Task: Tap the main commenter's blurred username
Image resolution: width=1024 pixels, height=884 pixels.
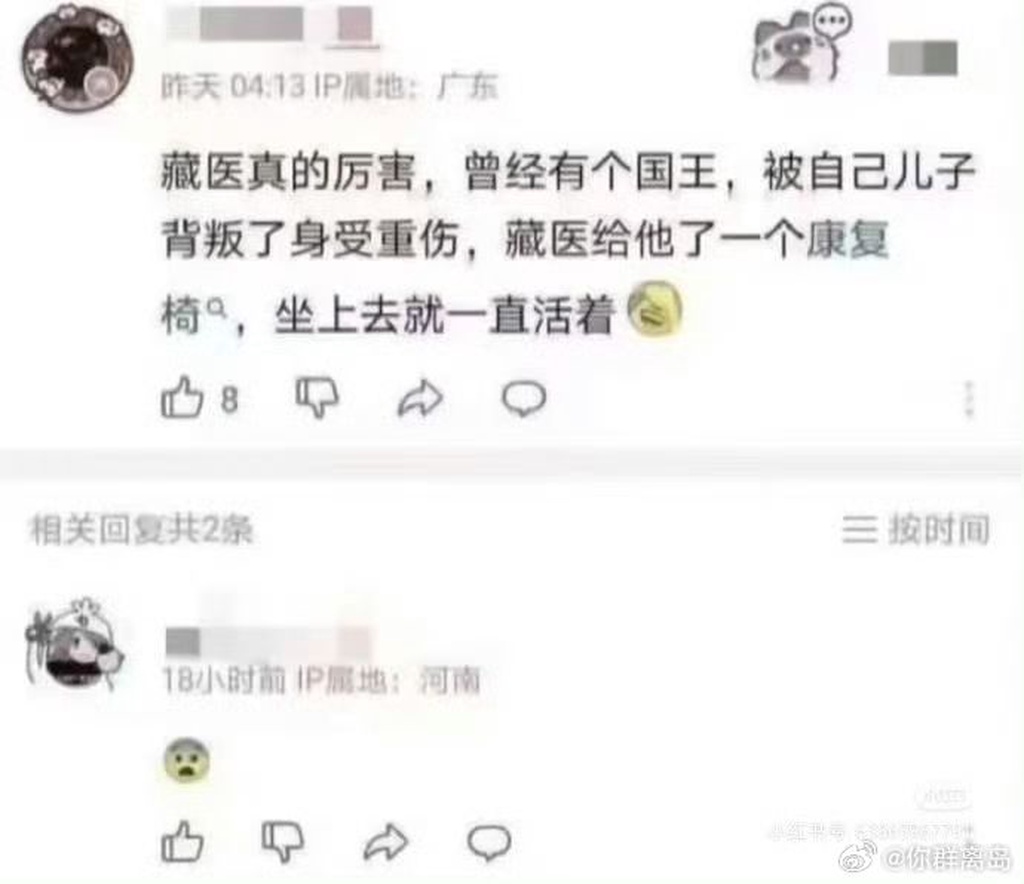Action: [272, 26]
